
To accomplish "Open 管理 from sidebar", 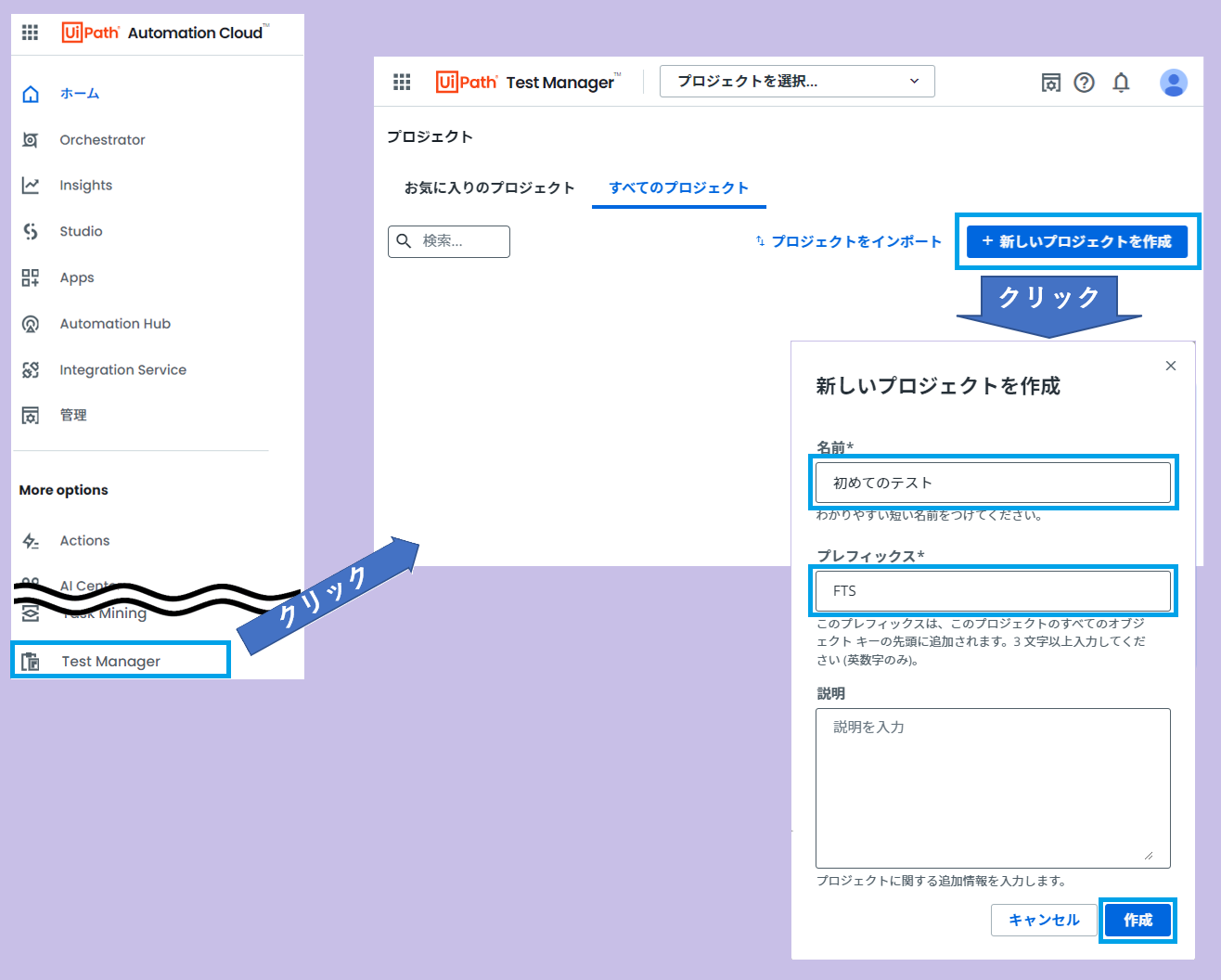I will tap(73, 416).
